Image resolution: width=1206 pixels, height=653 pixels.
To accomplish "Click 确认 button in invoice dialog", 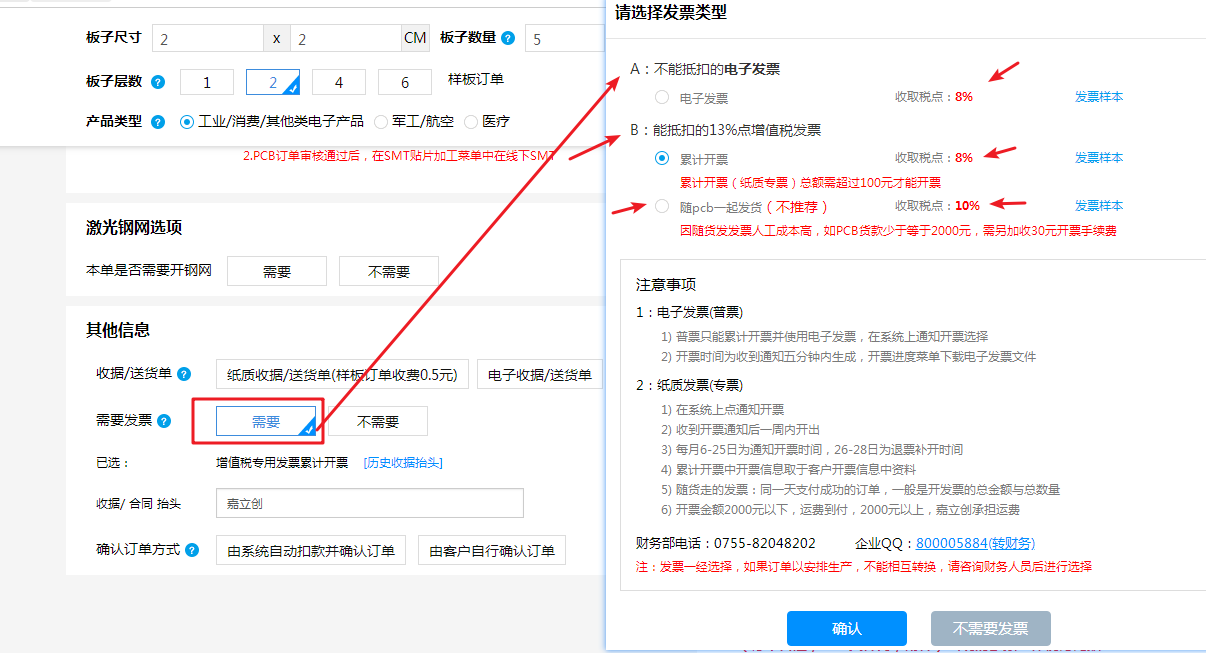I will click(x=846, y=629).
